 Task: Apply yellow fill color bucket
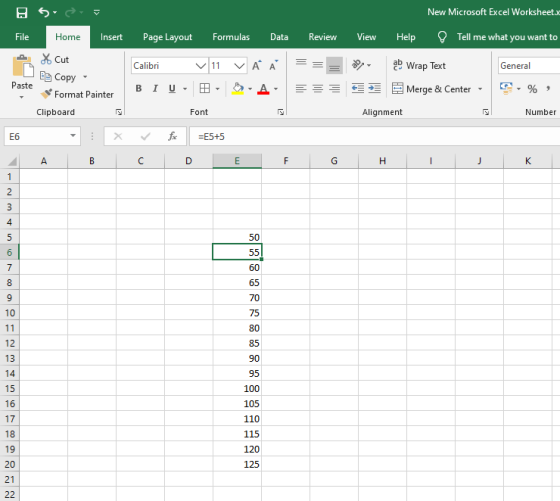[238, 89]
